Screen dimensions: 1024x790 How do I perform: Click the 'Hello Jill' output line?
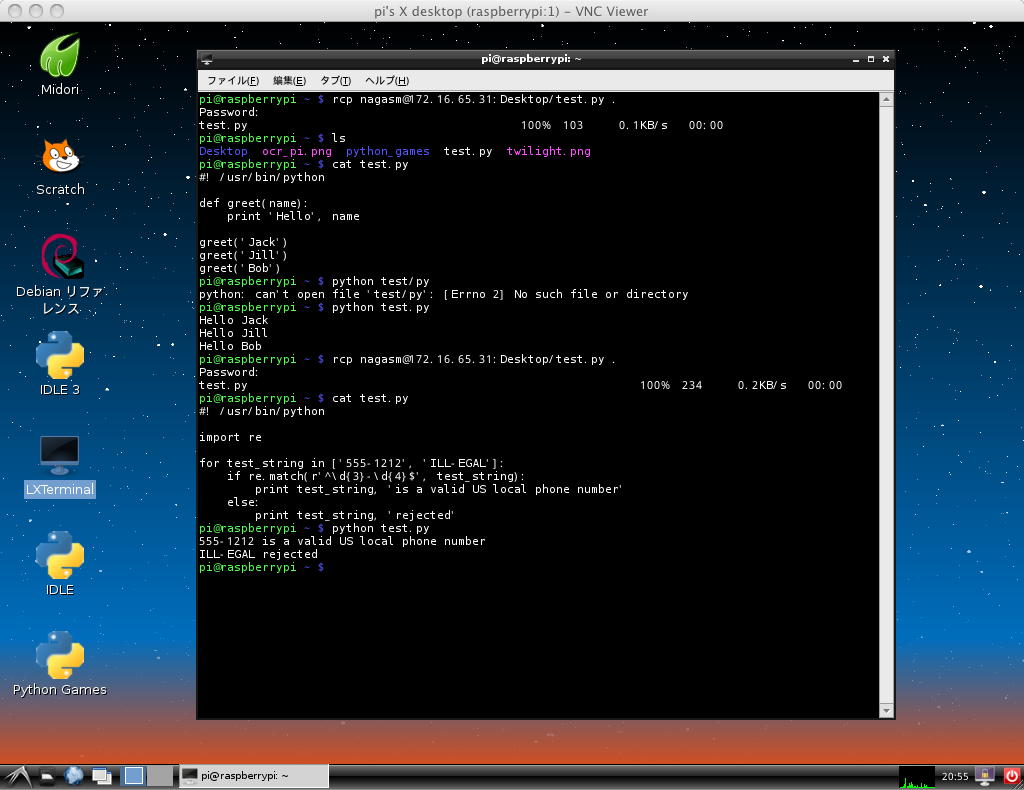[233, 333]
